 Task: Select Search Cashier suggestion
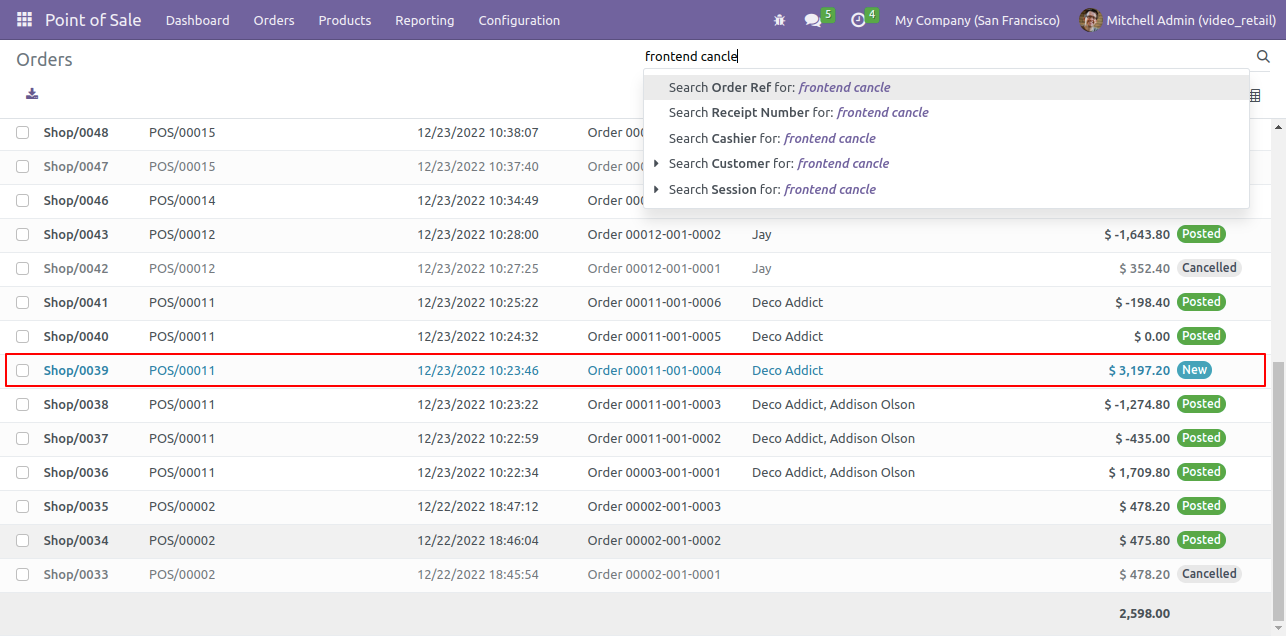point(946,139)
